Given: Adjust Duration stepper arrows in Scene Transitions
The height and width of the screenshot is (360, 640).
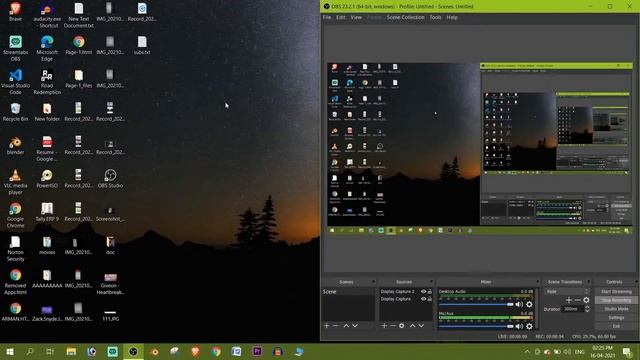Looking at the screenshot, I should (x=587, y=309).
